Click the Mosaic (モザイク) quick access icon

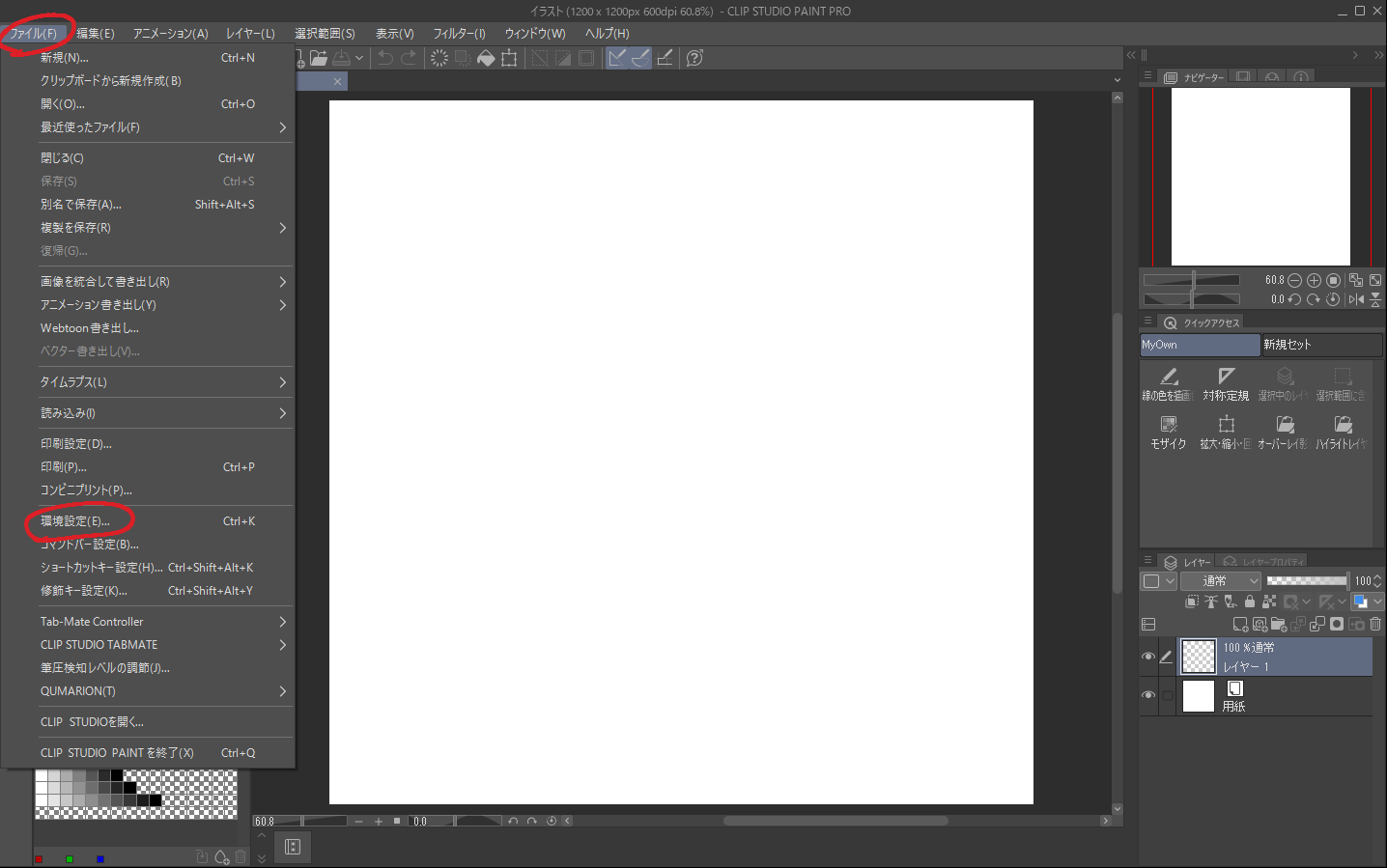pos(1168,431)
